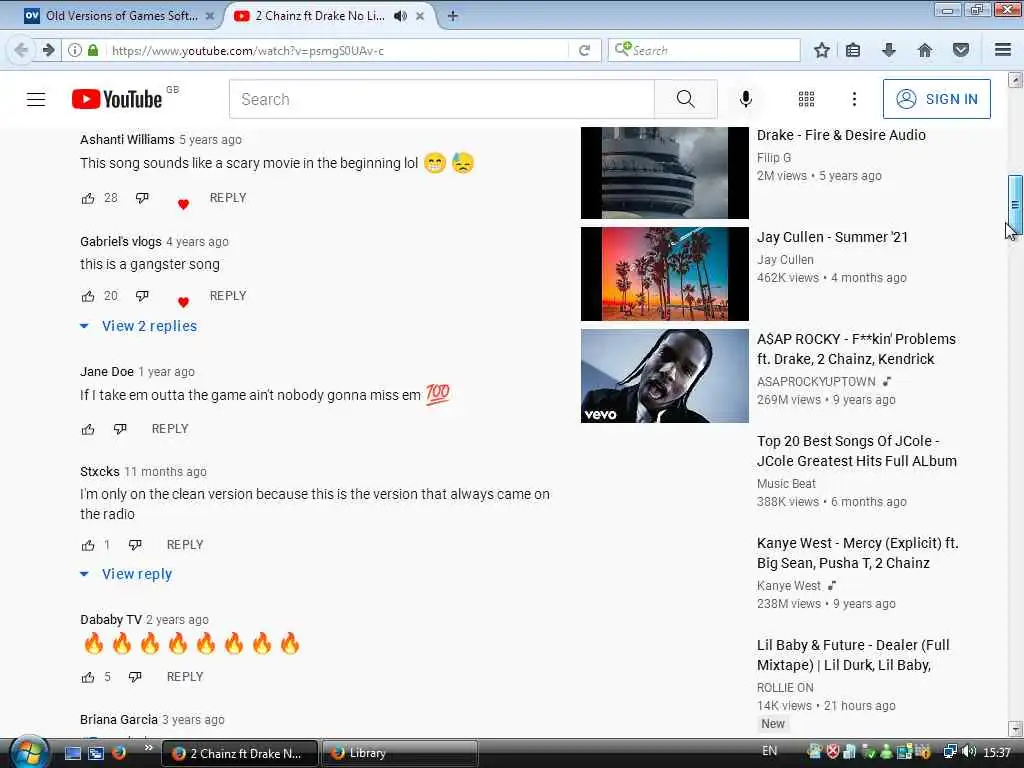This screenshot has height=768, width=1024.
Task: Reload the page with the refresh icon
Action: click(x=584, y=50)
